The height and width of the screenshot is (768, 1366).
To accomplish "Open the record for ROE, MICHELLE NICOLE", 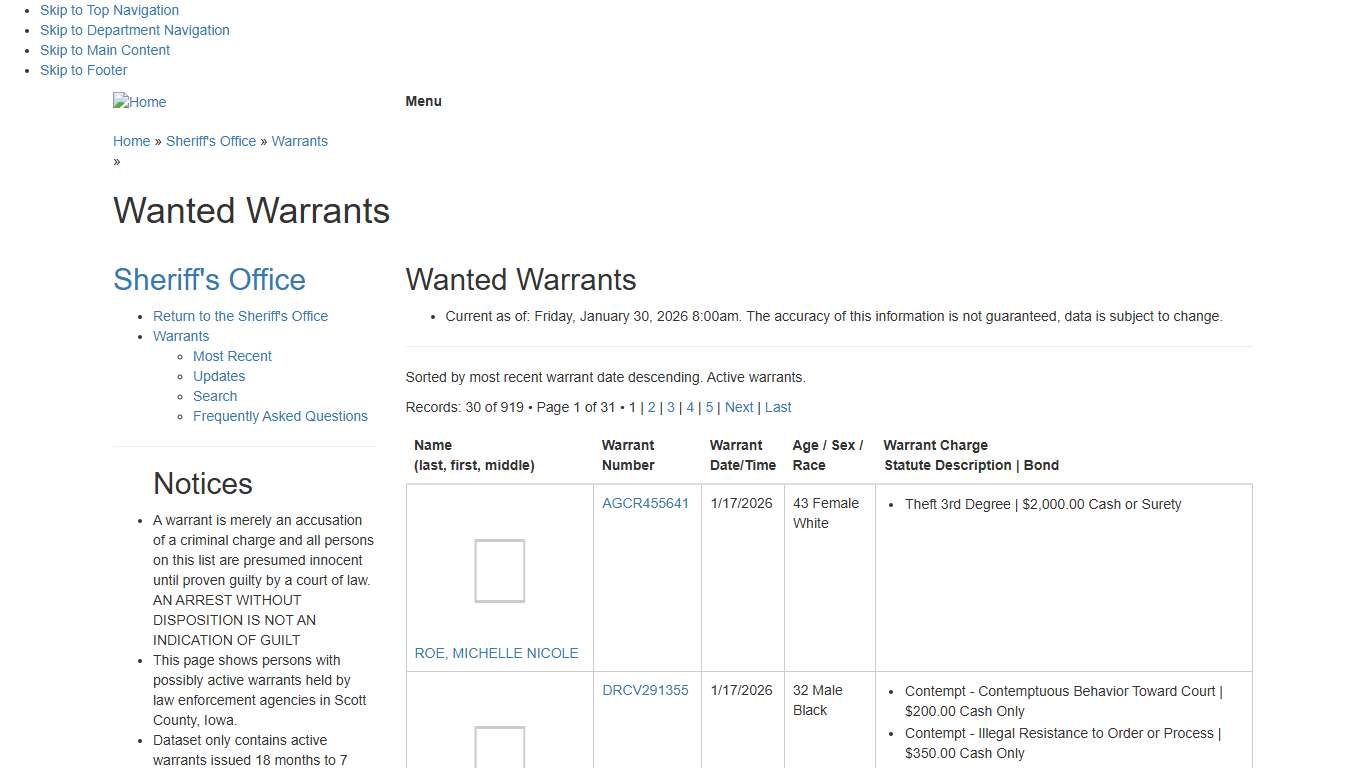I will point(496,653).
